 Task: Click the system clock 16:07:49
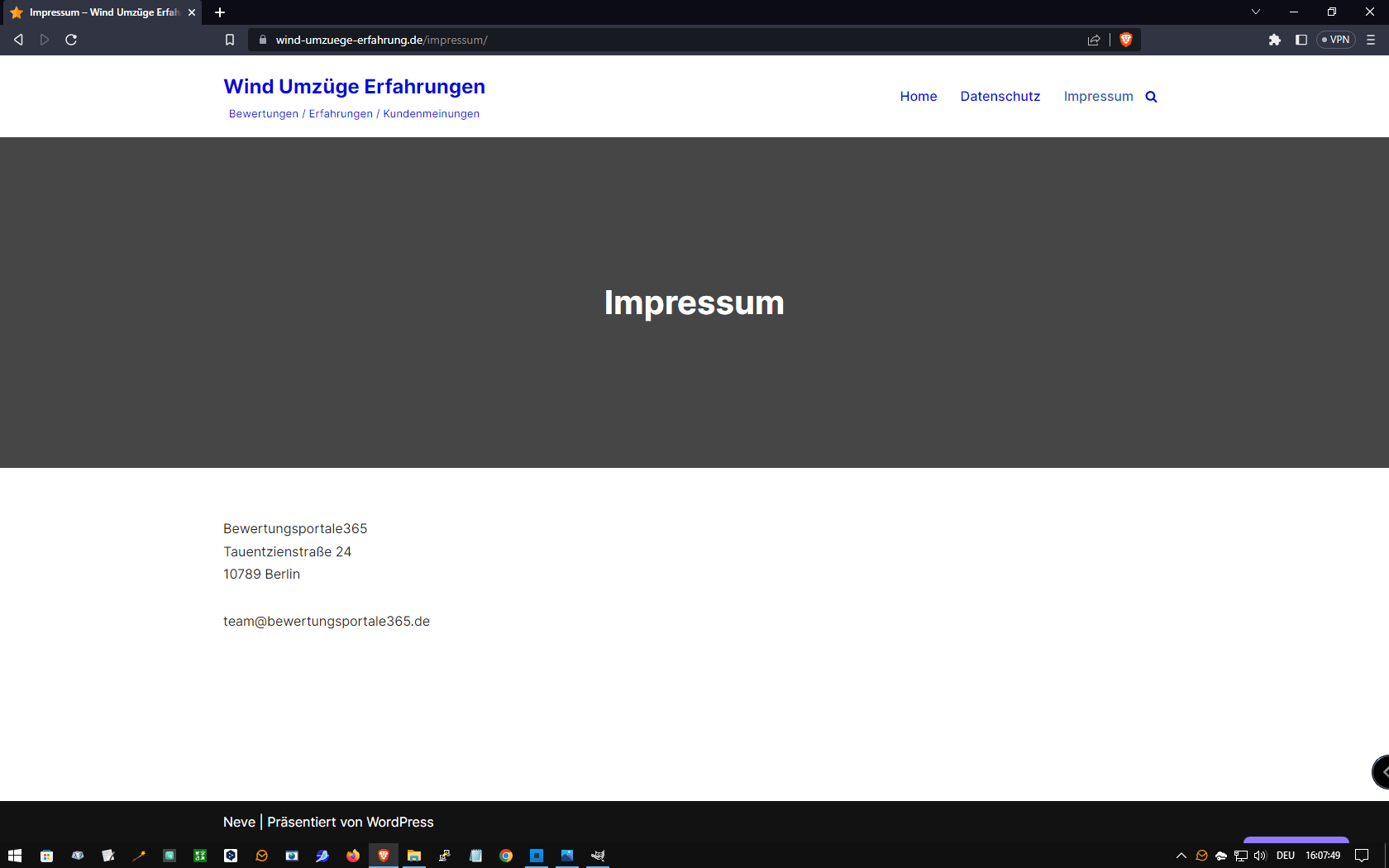[1323, 856]
